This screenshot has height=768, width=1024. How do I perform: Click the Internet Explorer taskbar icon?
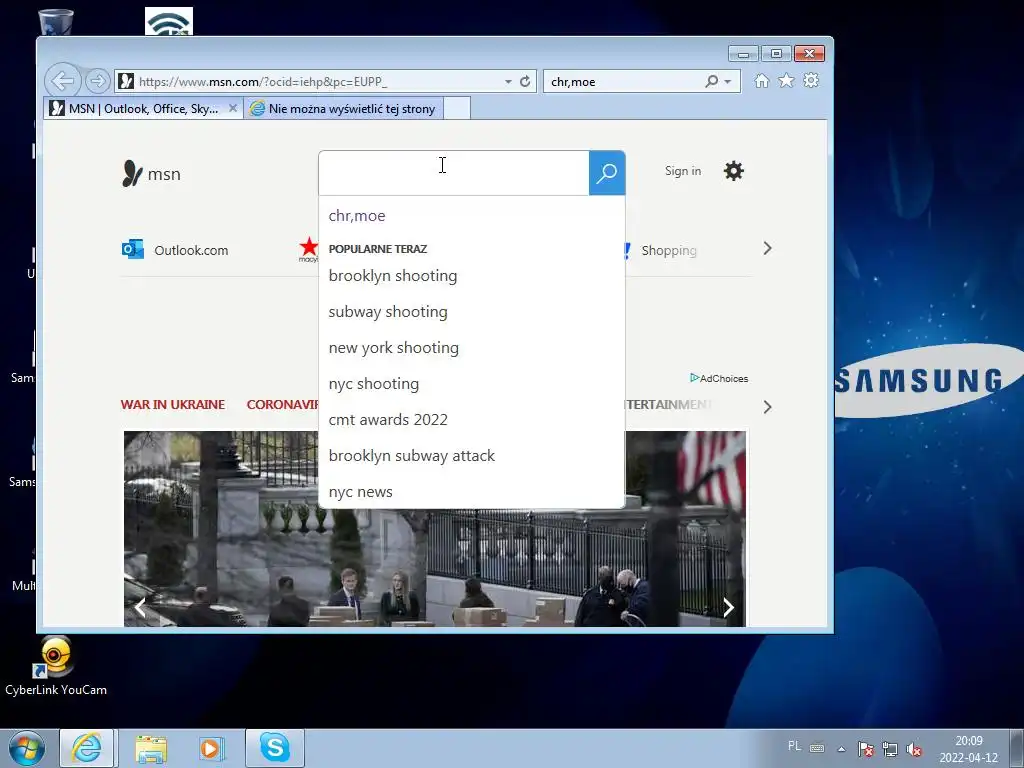[87, 748]
